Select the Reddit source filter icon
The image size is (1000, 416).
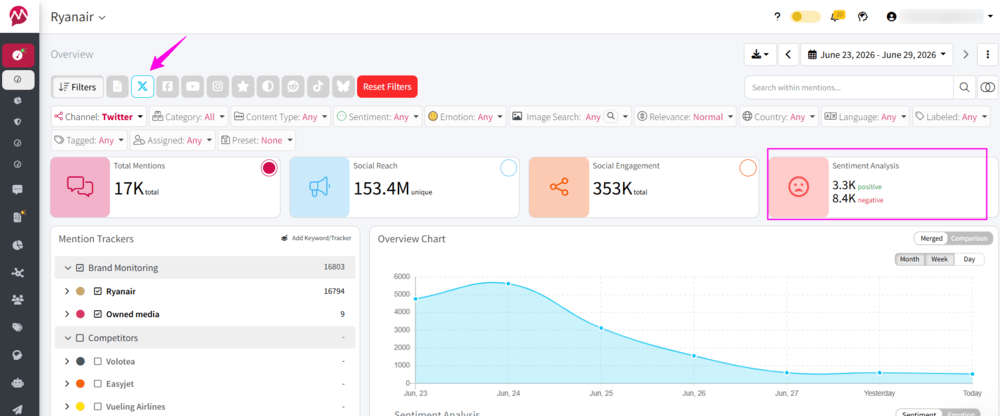(x=293, y=86)
